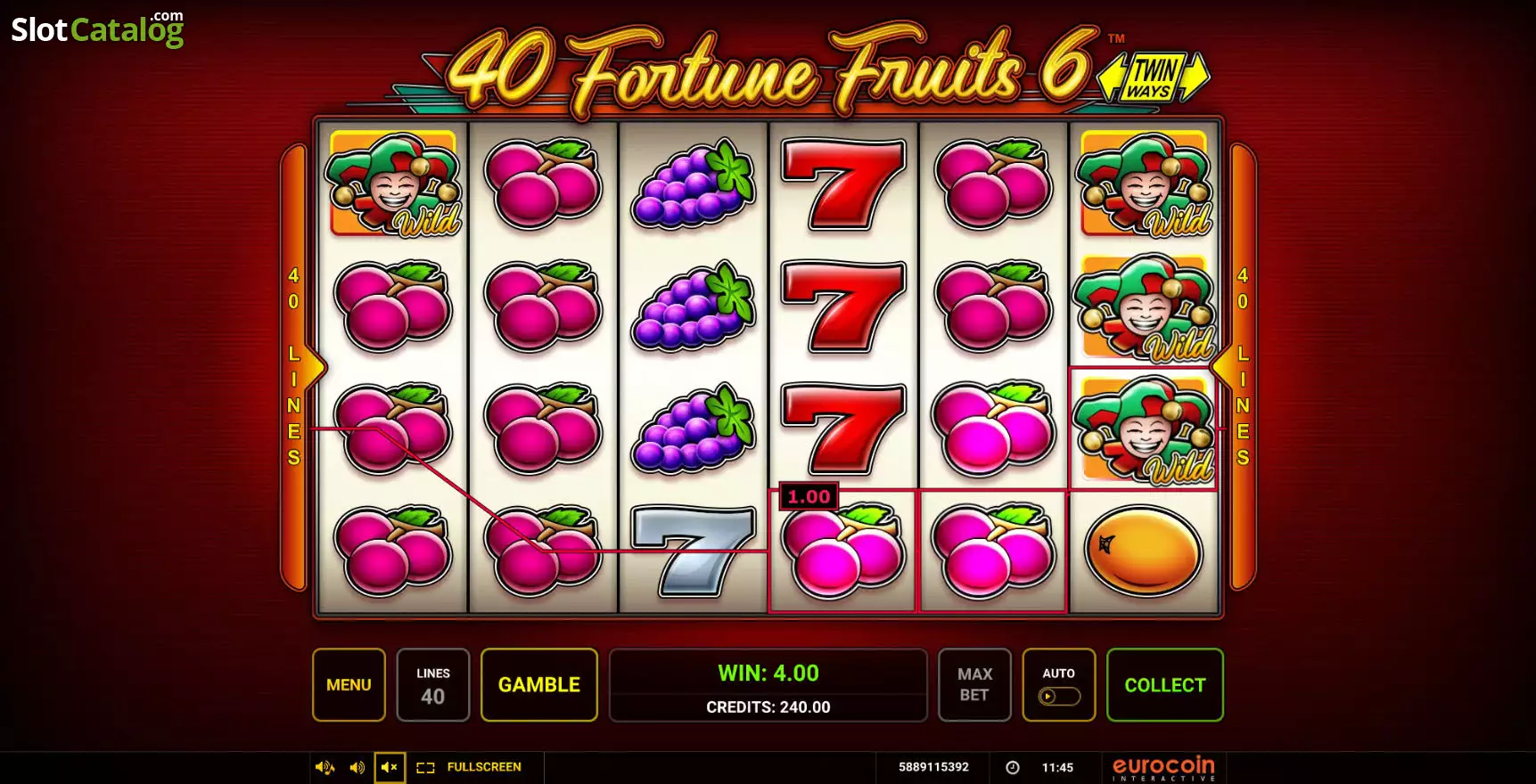The width and height of the screenshot is (1536, 784).
Task: Click the MAX BET button
Action: [974, 684]
